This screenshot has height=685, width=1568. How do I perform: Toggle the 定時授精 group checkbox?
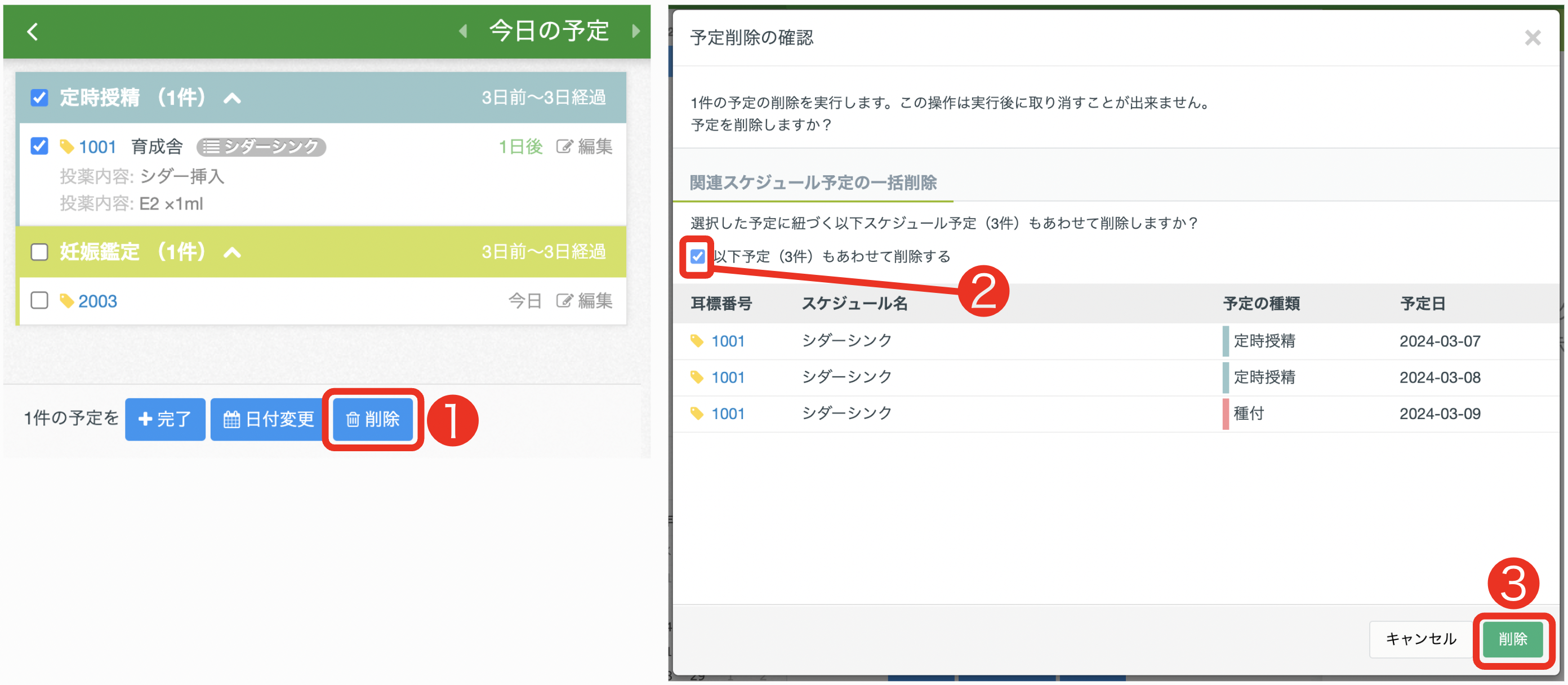[39, 97]
